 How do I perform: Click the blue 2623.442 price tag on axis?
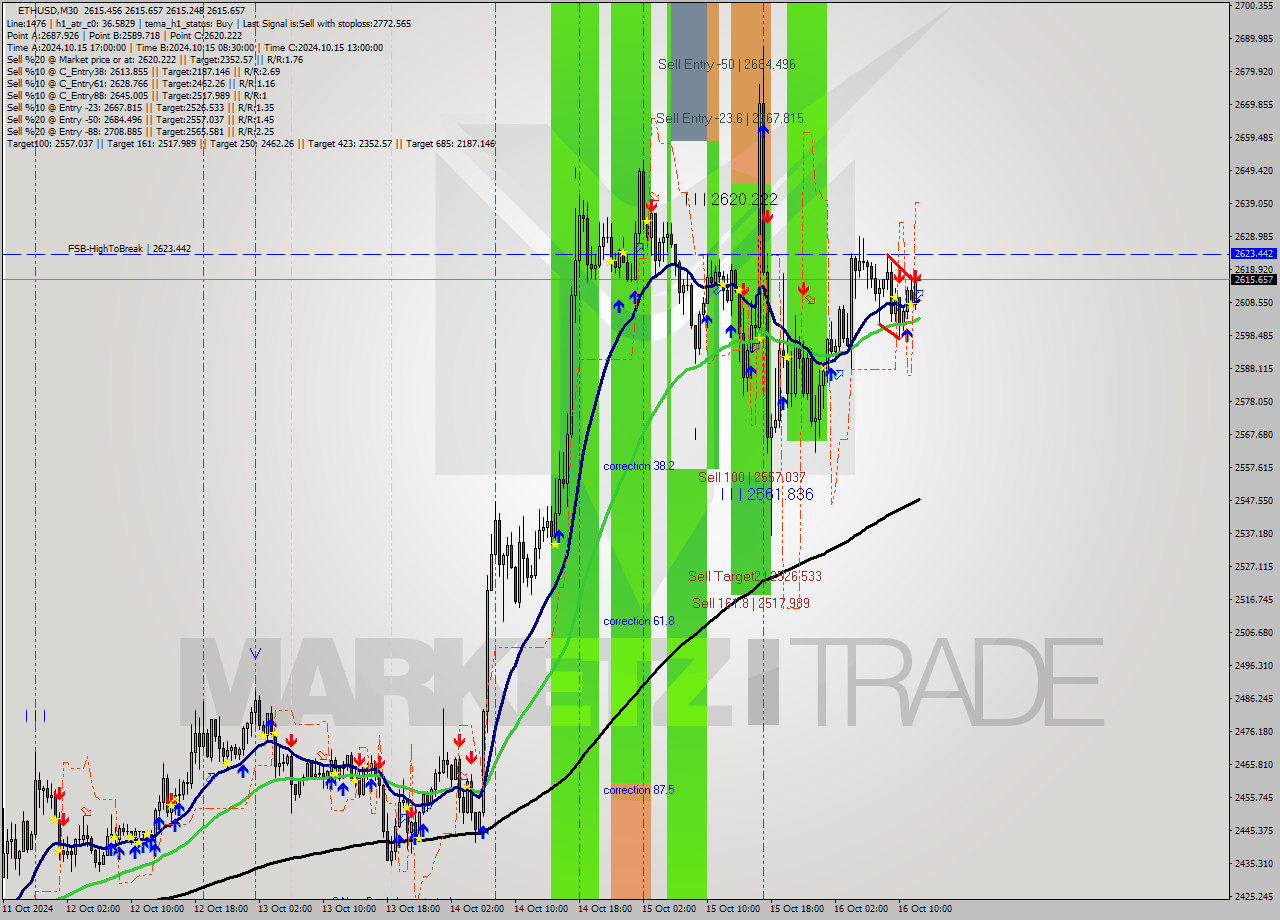pyautogui.click(x=1254, y=254)
